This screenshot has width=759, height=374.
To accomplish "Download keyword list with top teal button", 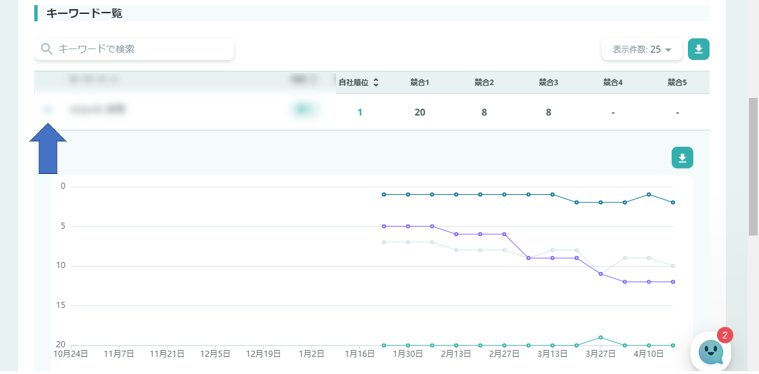I will pyautogui.click(x=698, y=49).
